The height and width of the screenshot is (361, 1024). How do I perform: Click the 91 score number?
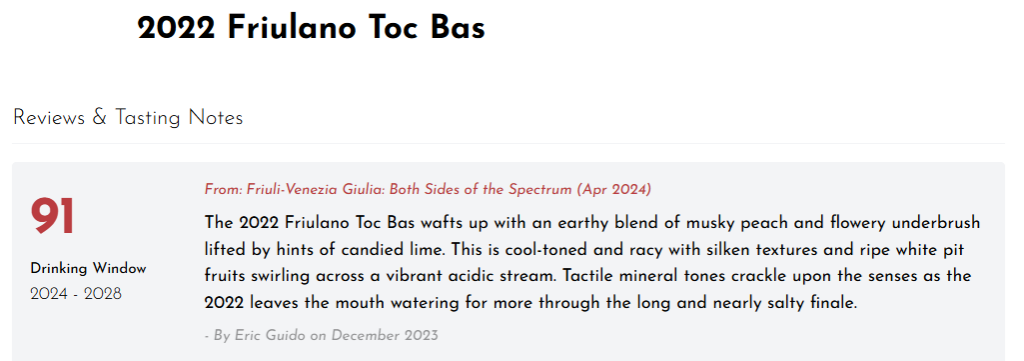(x=52, y=217)
